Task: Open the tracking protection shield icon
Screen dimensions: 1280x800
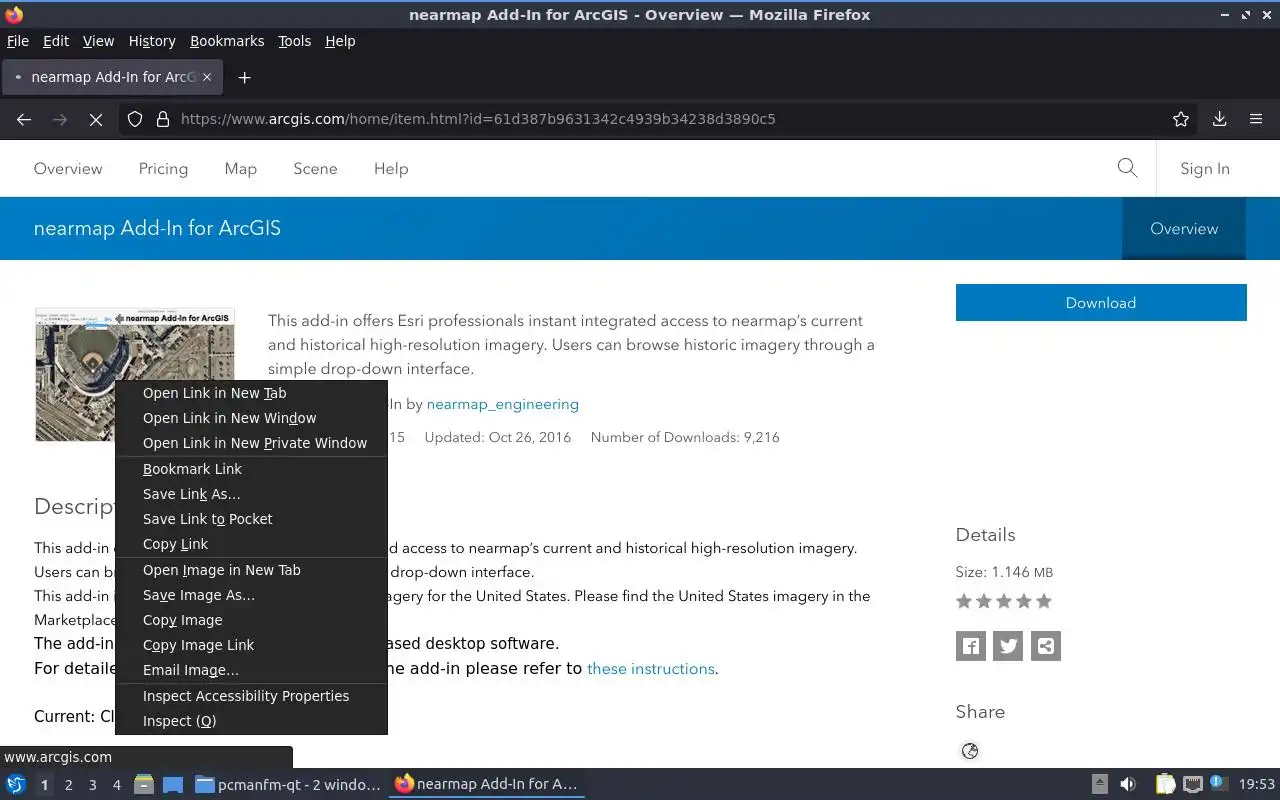Action: 135,119
